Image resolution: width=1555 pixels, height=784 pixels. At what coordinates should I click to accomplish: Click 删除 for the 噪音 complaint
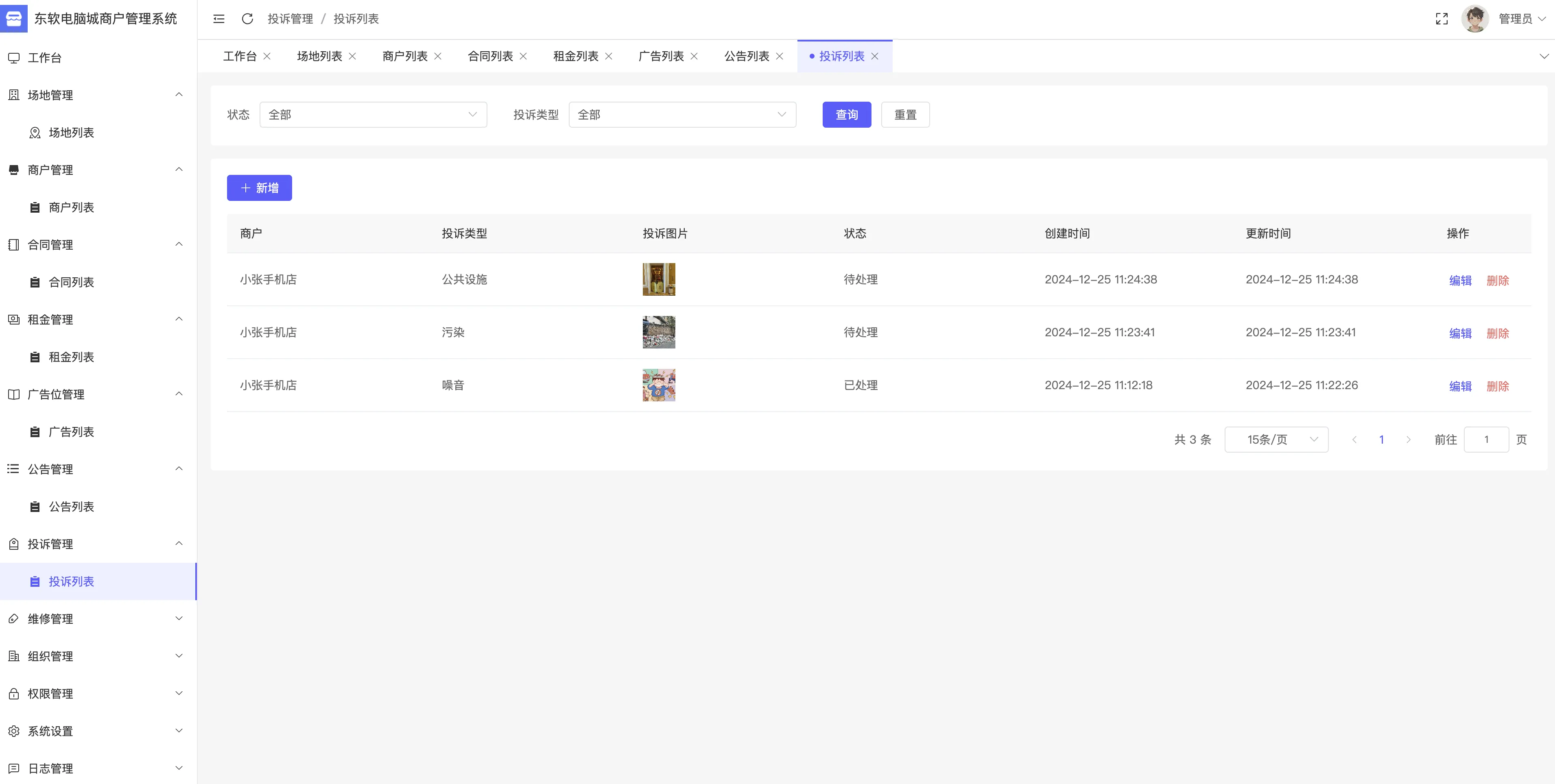1497,386
